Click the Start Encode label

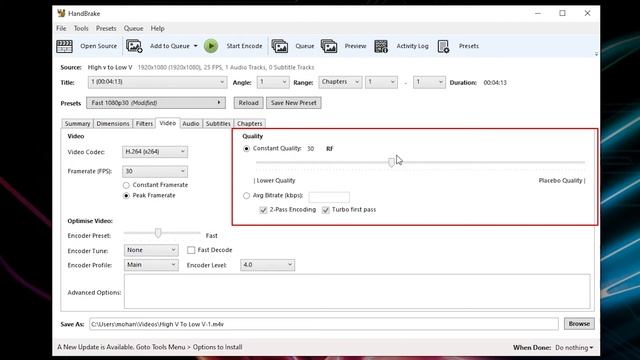point(244,46)
